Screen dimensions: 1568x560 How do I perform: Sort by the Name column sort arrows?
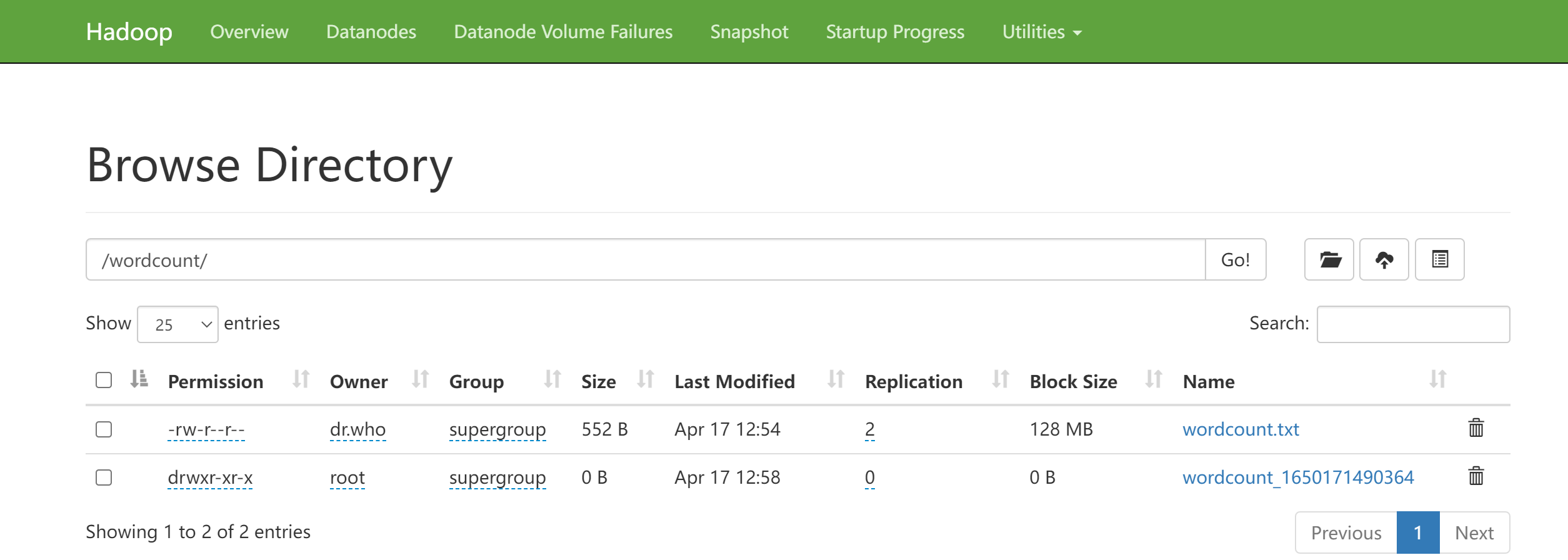pyautogui.click(x=1437, y=379)
